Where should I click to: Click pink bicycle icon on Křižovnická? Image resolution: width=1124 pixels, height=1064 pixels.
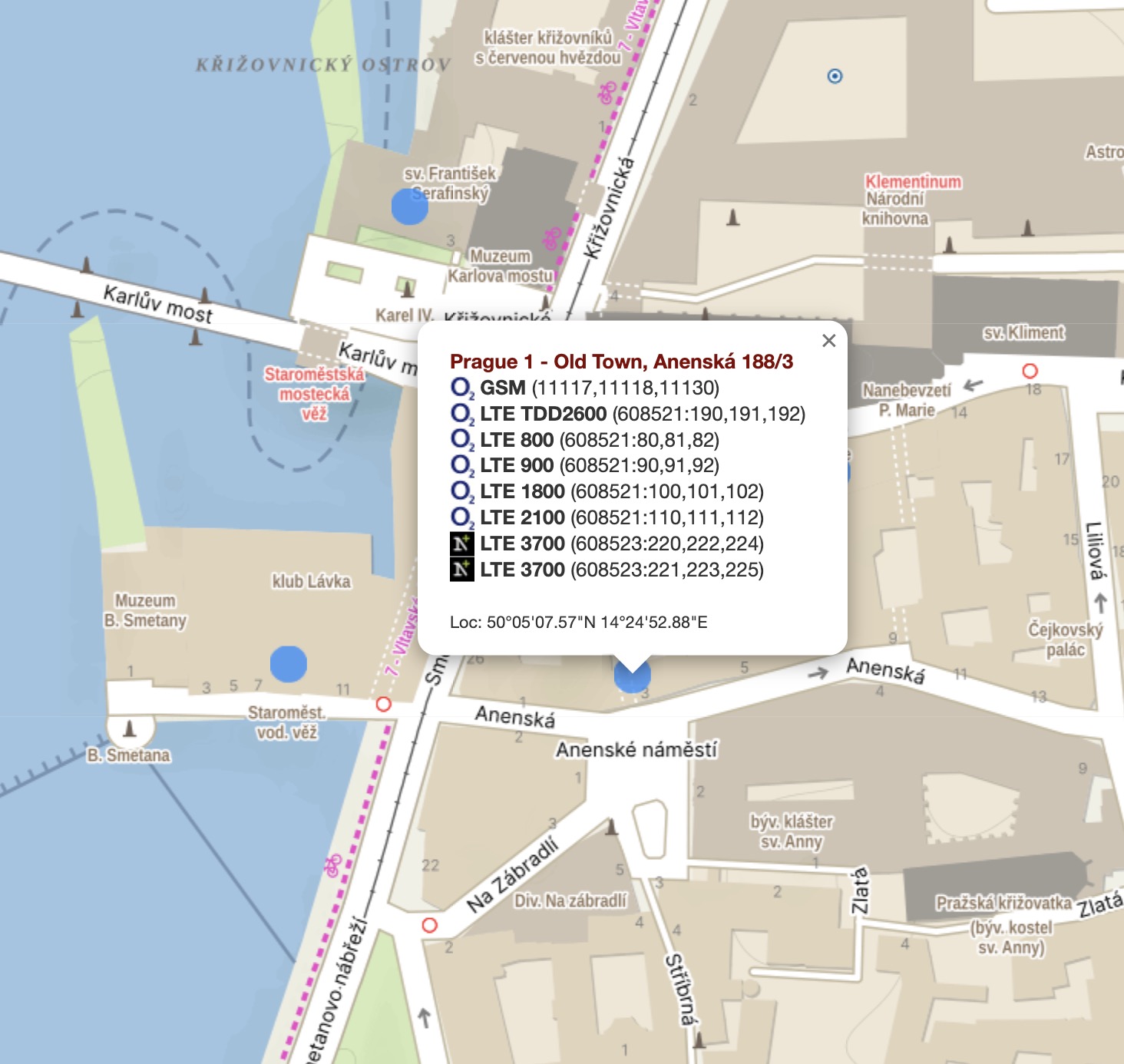[607, 94]
